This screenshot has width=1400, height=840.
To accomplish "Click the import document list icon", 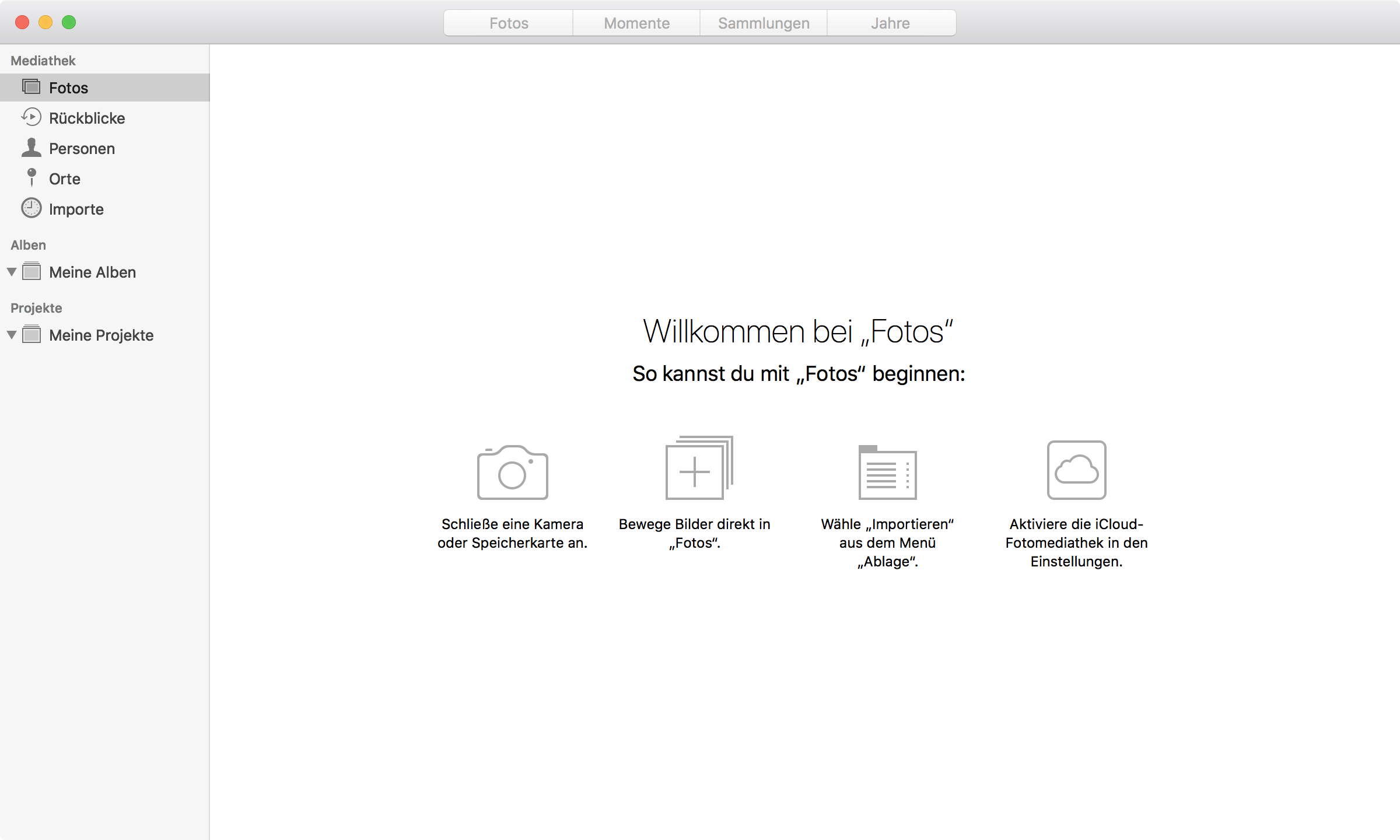I will click(x=887, y=473).
